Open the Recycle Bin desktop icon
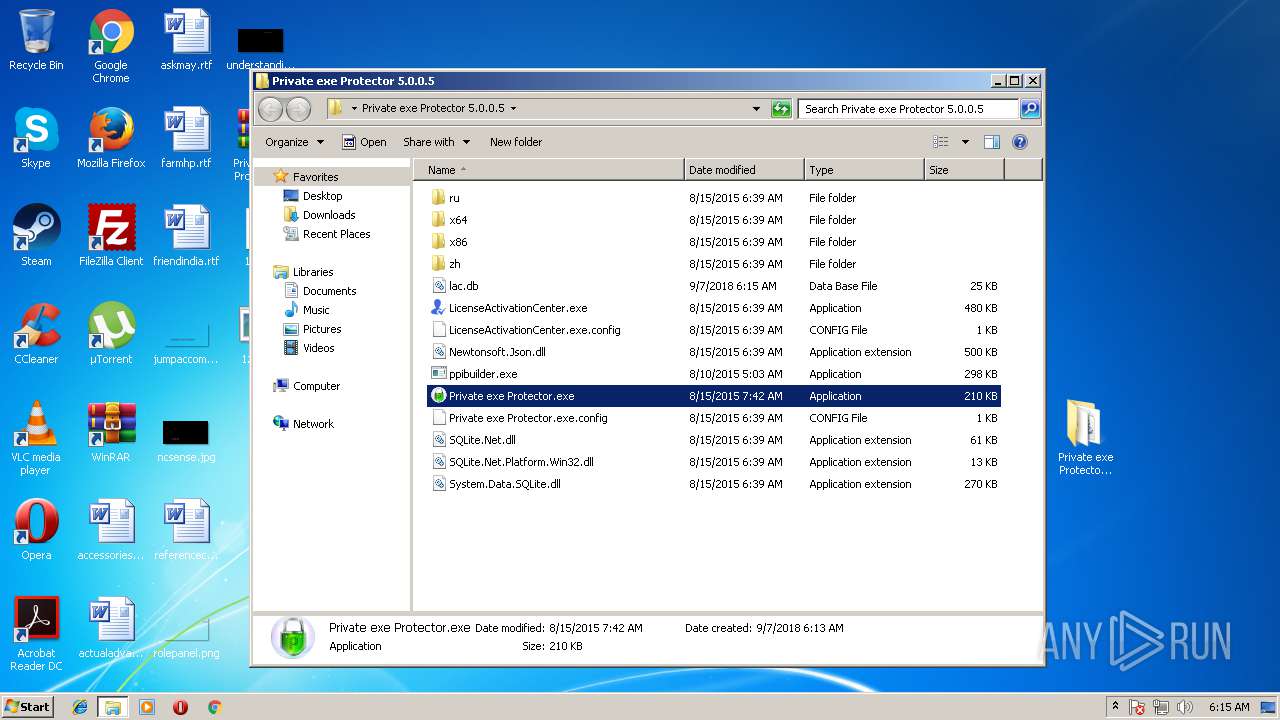This screenshot has height=720, width=1280. (36, 40)
